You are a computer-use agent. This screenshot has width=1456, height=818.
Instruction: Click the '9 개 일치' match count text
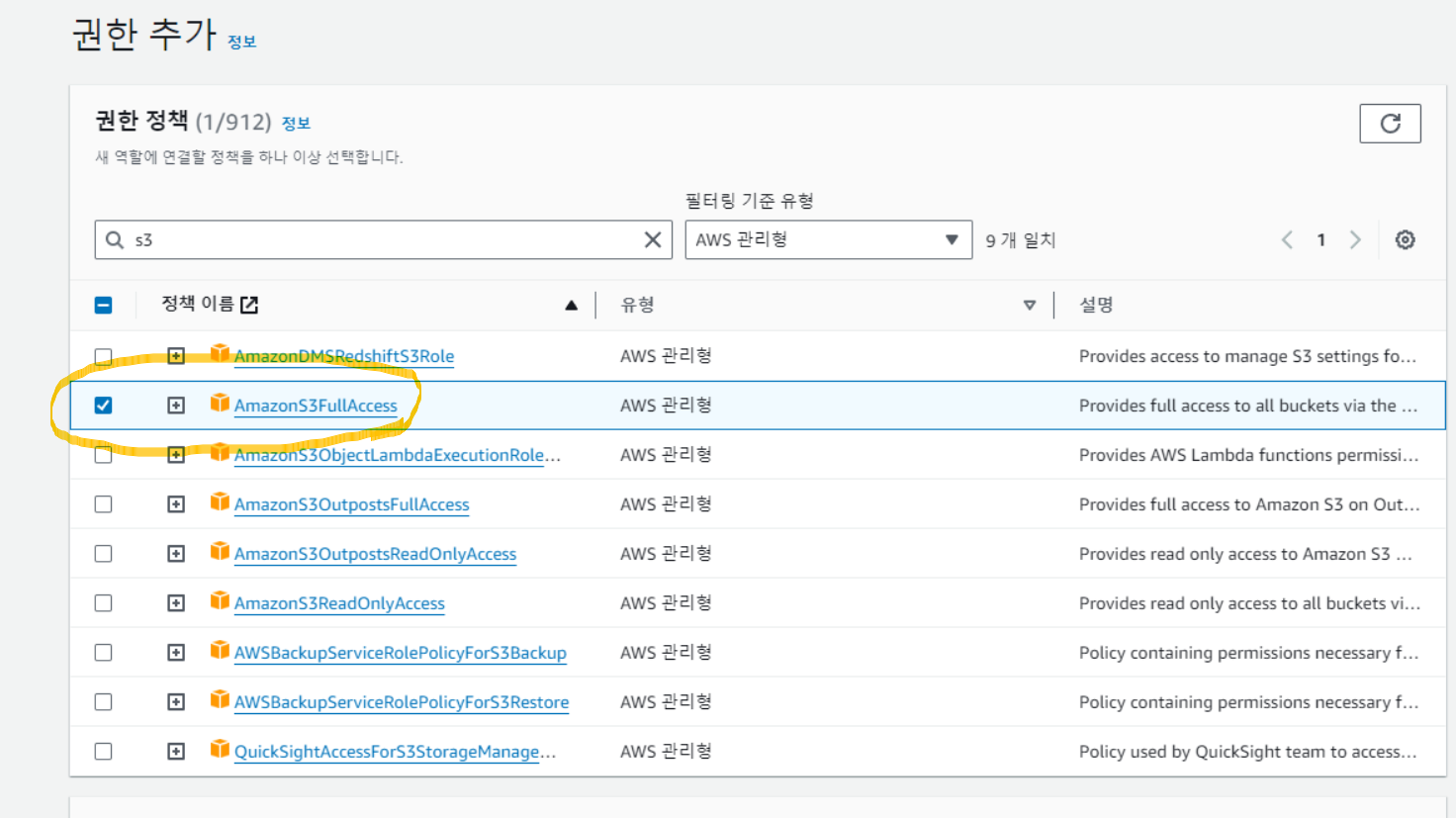pyautogui.click(x=1021, y=240)
